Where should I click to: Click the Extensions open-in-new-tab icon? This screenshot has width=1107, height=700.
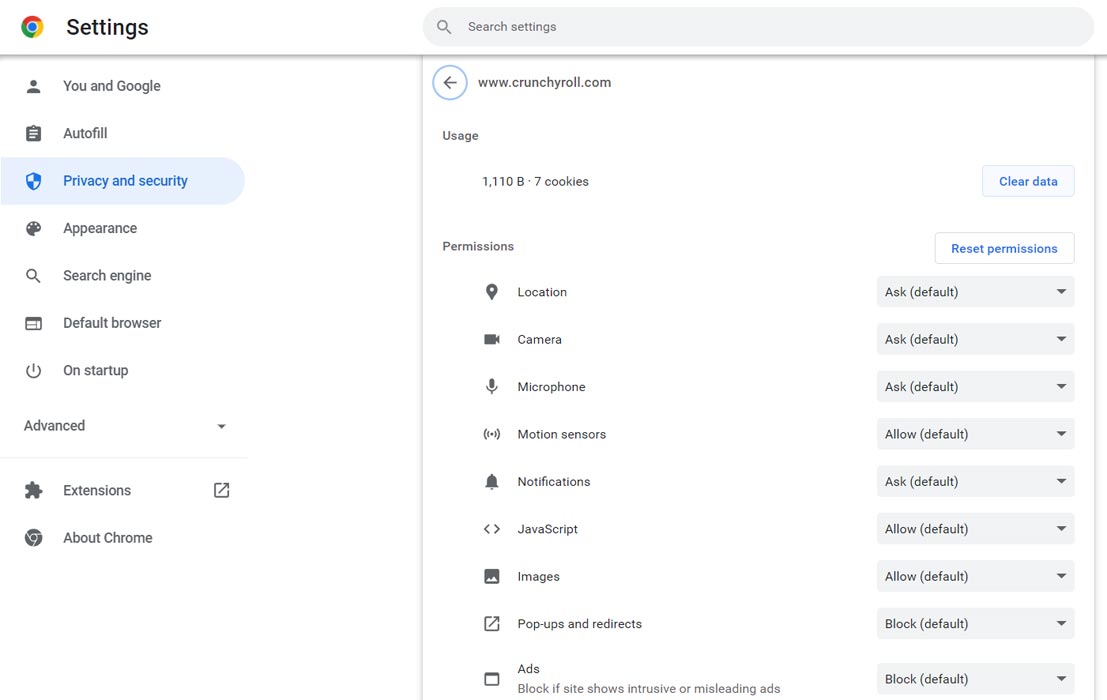click(x=222, y=490)
